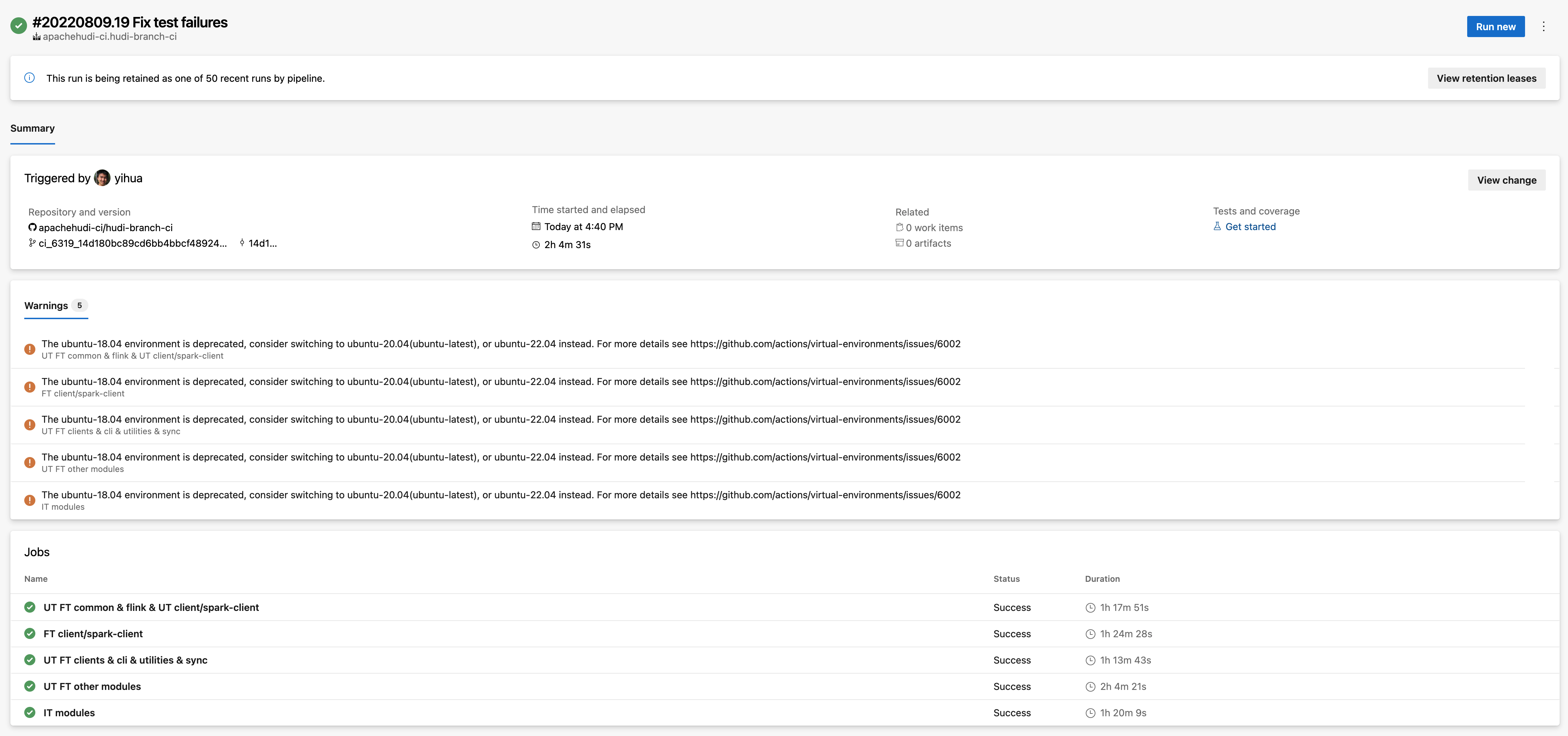The image size is (1568, 736).
Task: Click warning icon for FT client/spark-client warning
Action: pyautogui.click(x=29, y=387)
